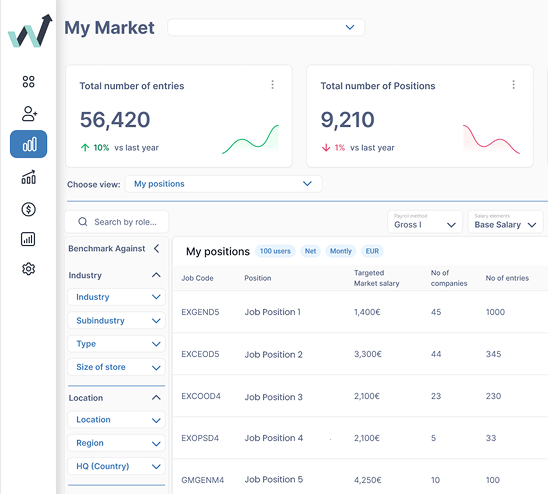Open the Region filter dropdown

point(116,443)
